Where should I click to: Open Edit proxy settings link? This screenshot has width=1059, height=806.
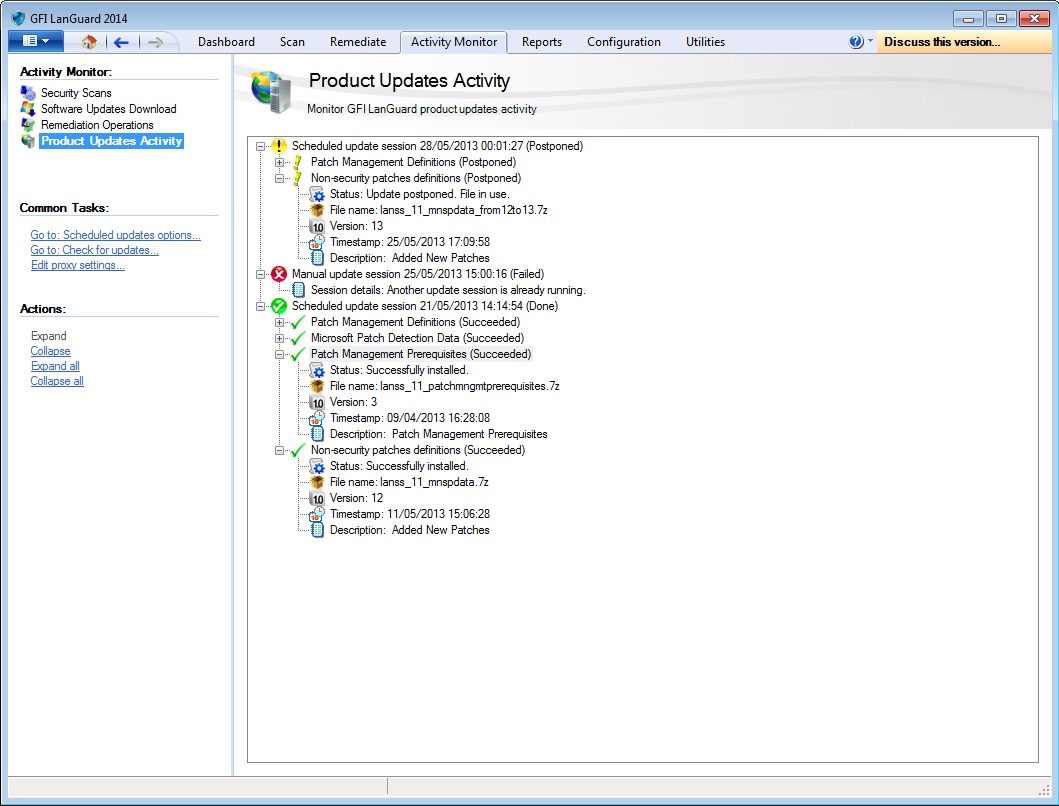point(78,265)
